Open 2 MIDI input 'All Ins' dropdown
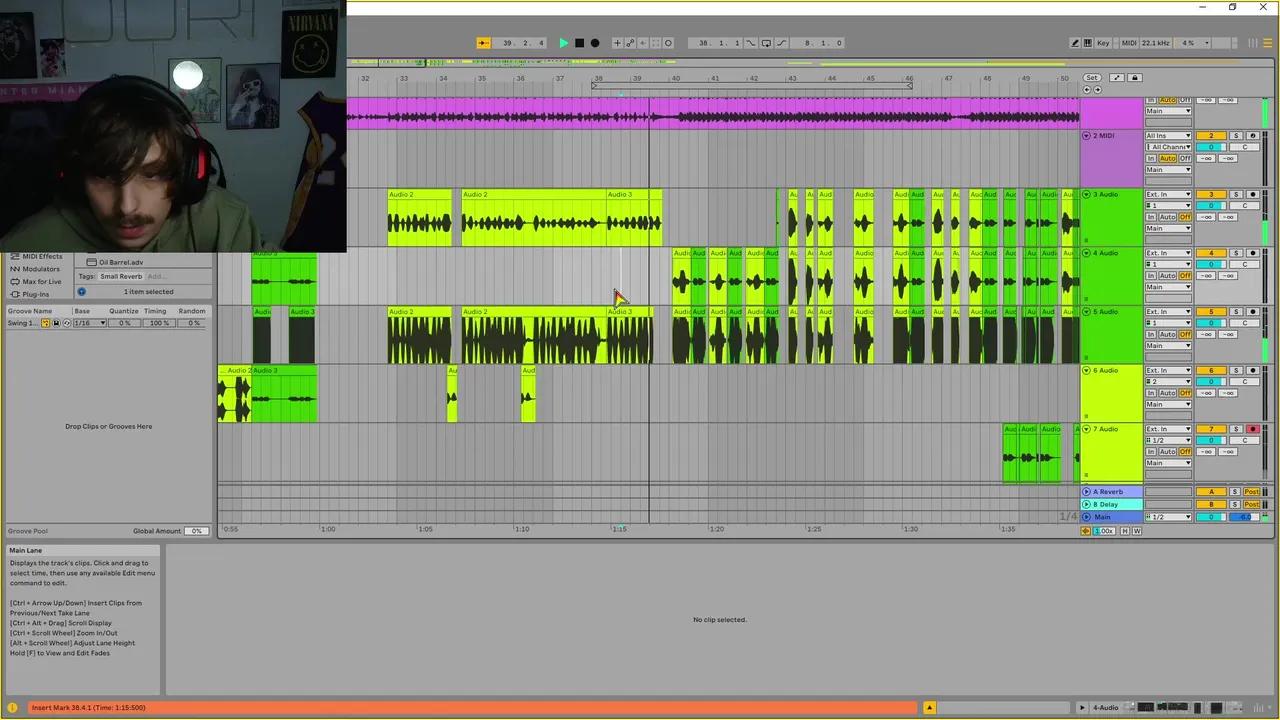 point(1168,136)
